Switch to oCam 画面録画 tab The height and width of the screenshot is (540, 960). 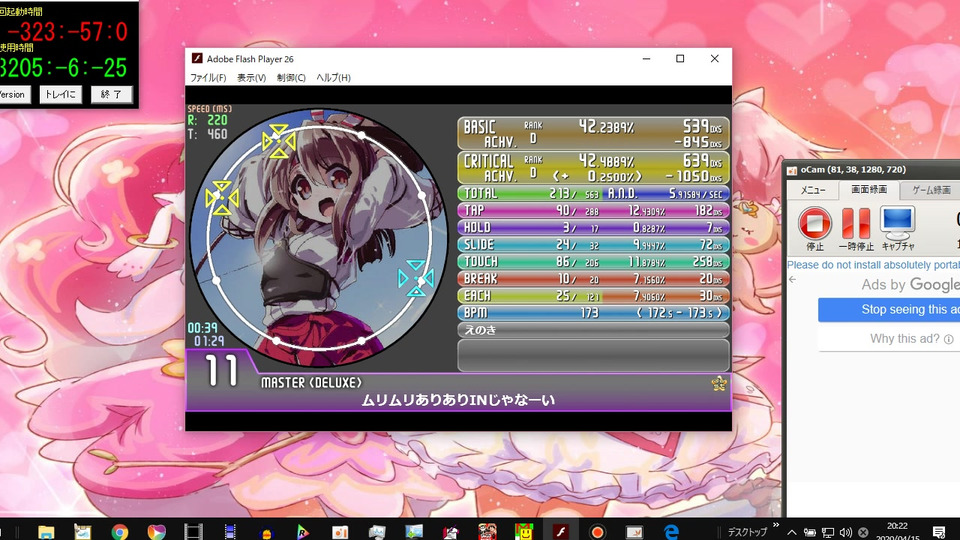click(869, 190)
